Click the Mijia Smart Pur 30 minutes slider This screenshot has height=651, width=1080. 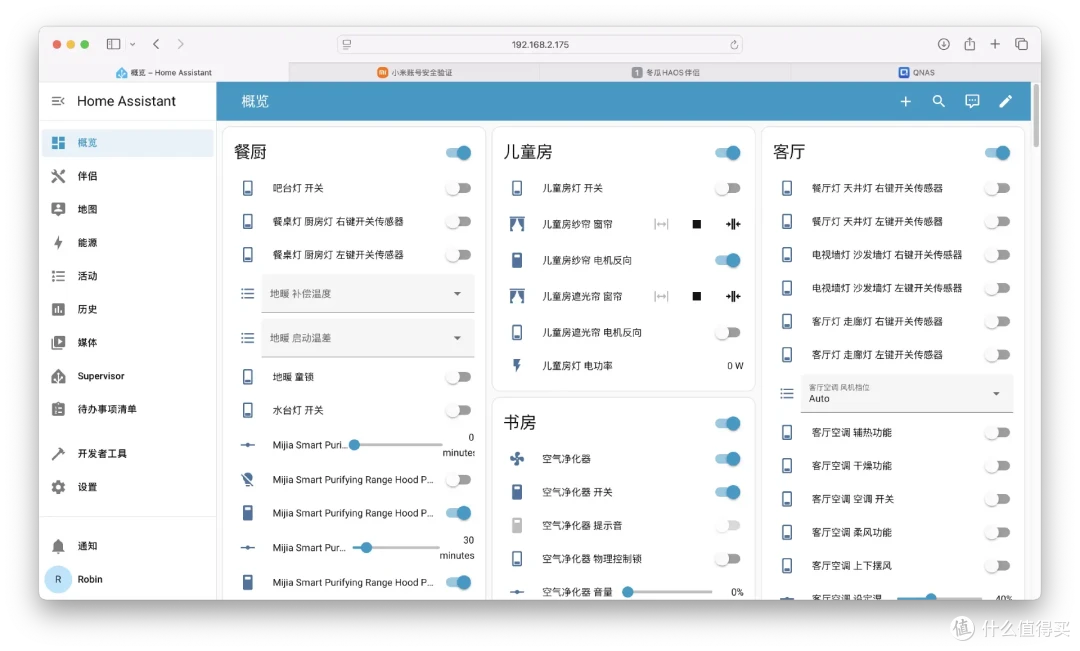coord(397,548)
